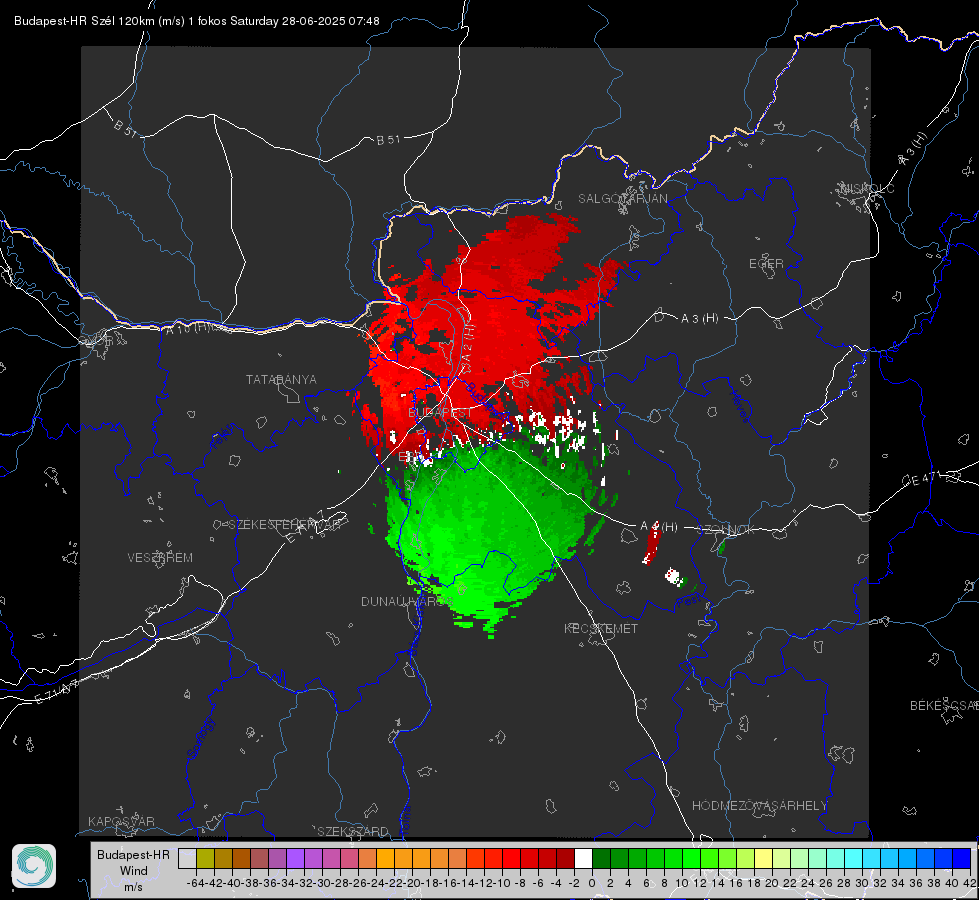The image size is (979, 900).
Task: Click the MISKOLC city label
Action: coord(867,188)
